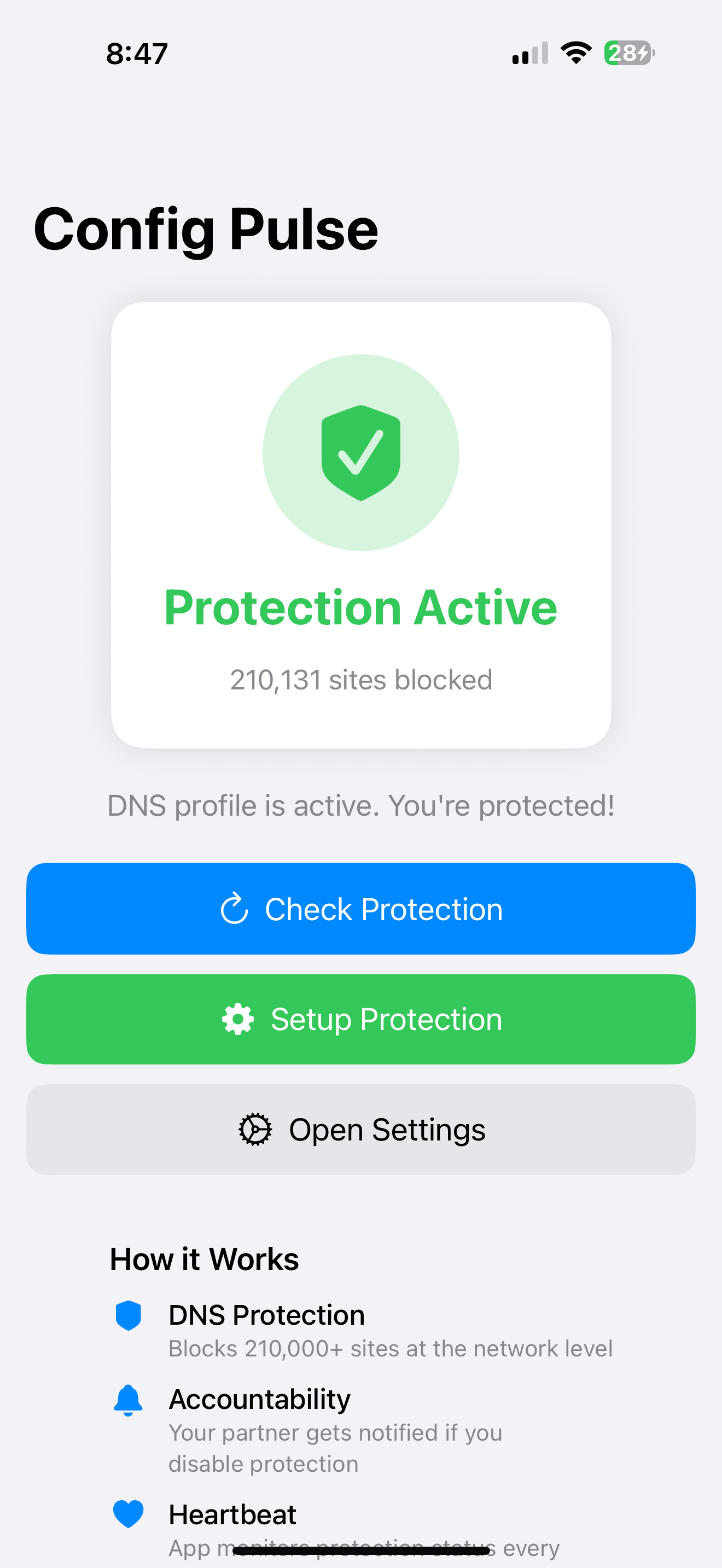Tap the Protection Active status heading
Screen dimensions: 722x1568
point(361,607)
